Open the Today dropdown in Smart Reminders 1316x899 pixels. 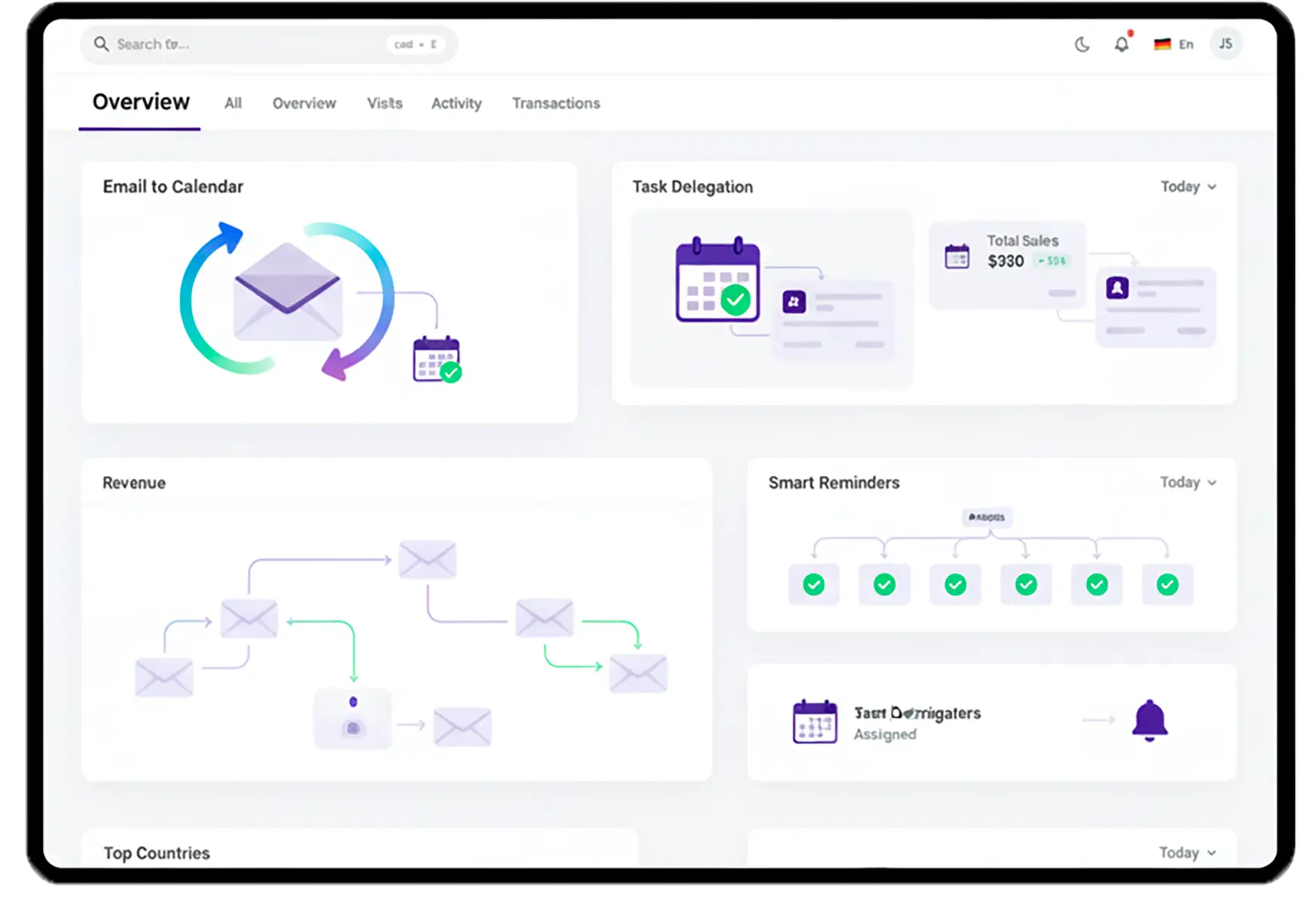(1188, 483)
